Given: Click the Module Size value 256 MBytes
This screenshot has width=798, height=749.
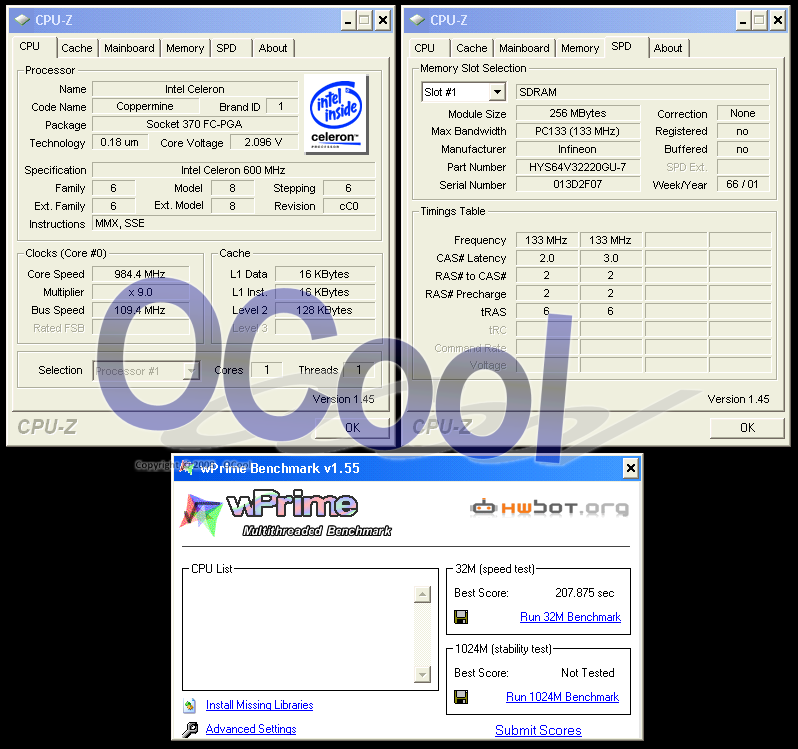Looking at the screenshot, I should coord(578,113).
